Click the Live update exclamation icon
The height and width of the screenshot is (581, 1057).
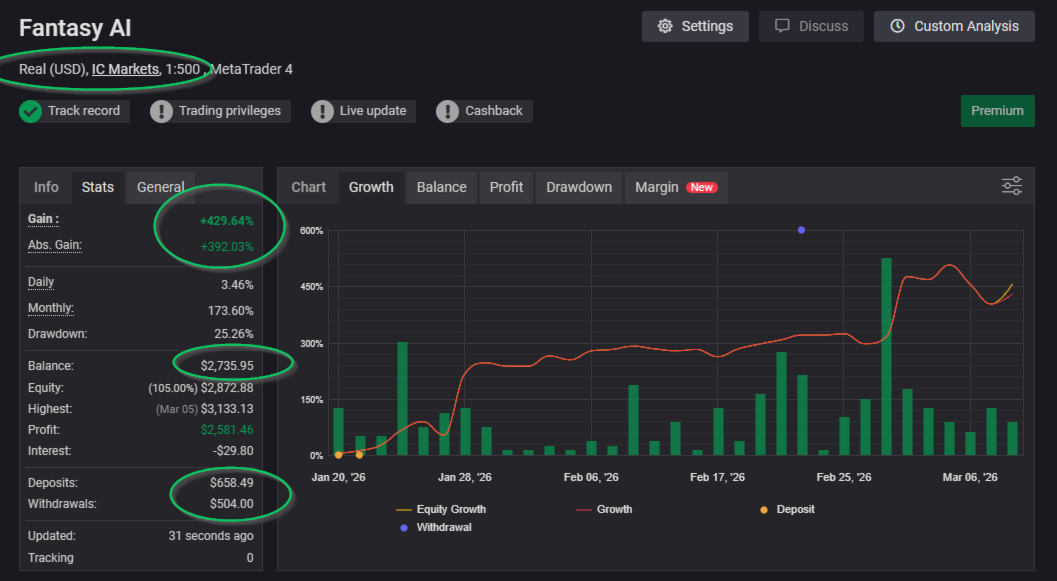[322, 111]
